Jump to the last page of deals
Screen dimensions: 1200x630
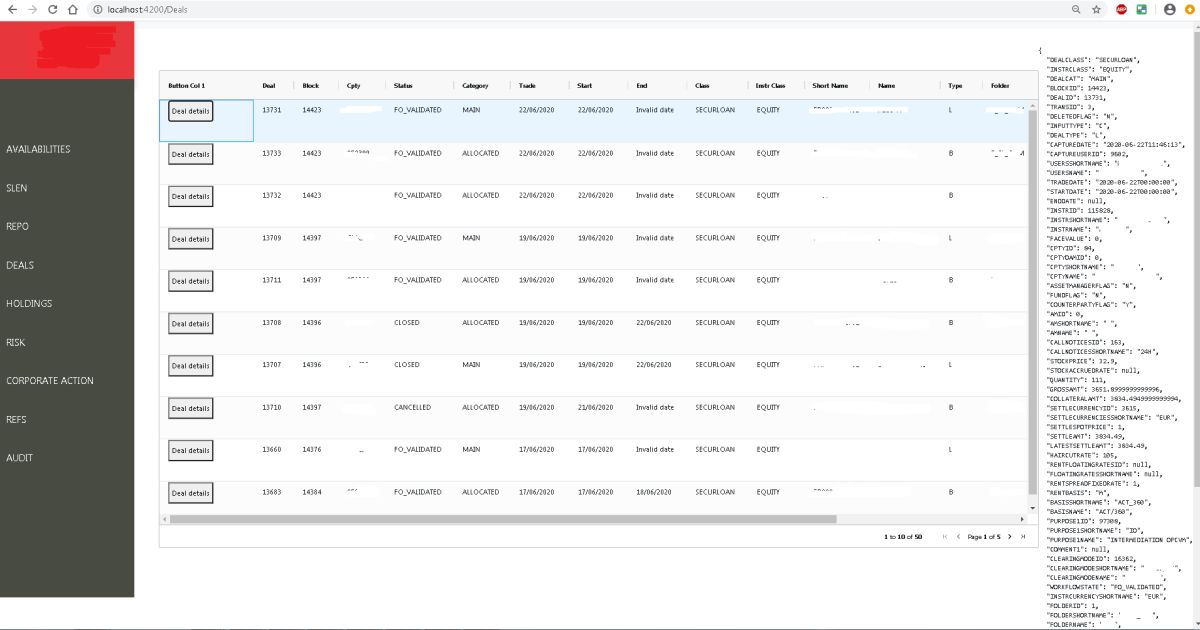pyautogui.click(x=1023, y=537)
